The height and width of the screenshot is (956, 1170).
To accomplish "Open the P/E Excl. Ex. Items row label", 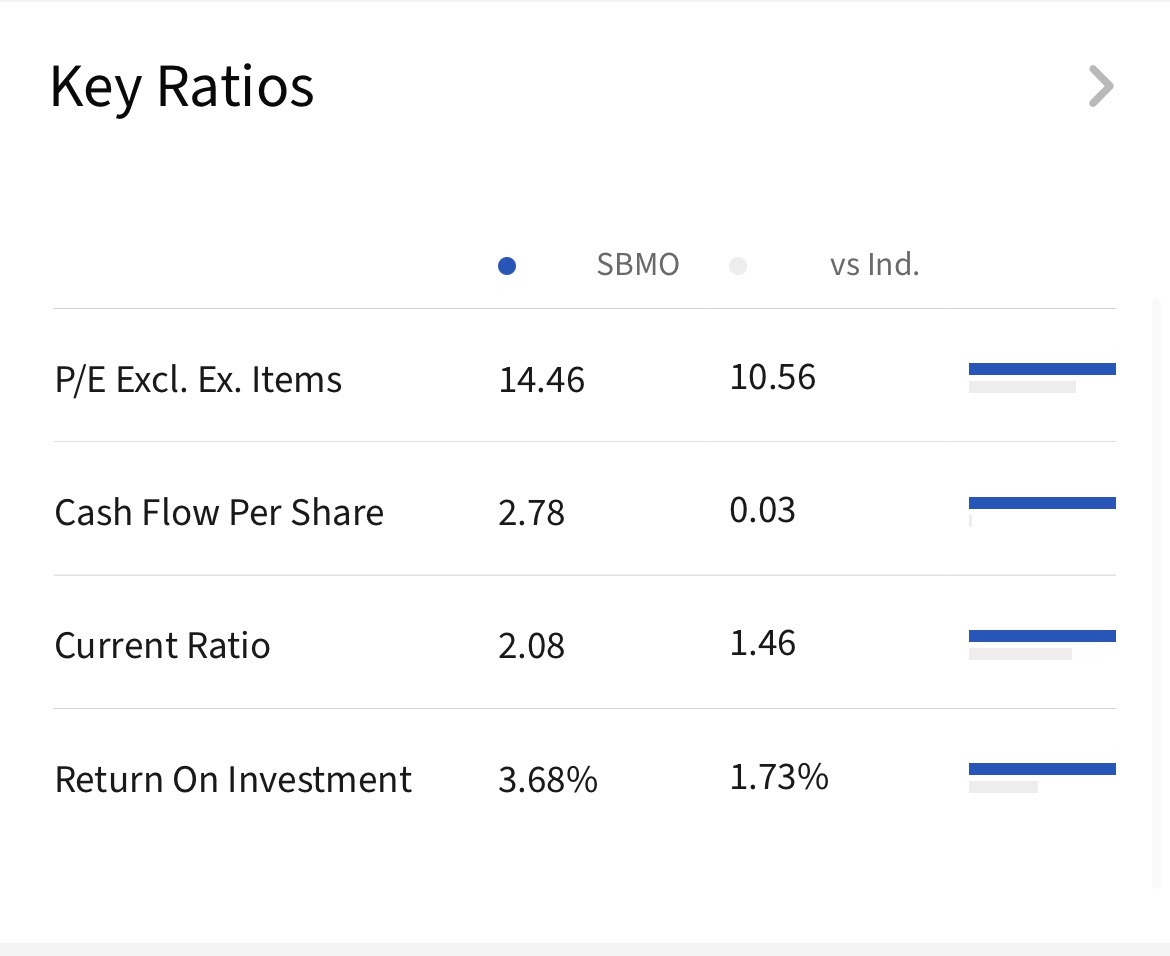I will (198, 380).
